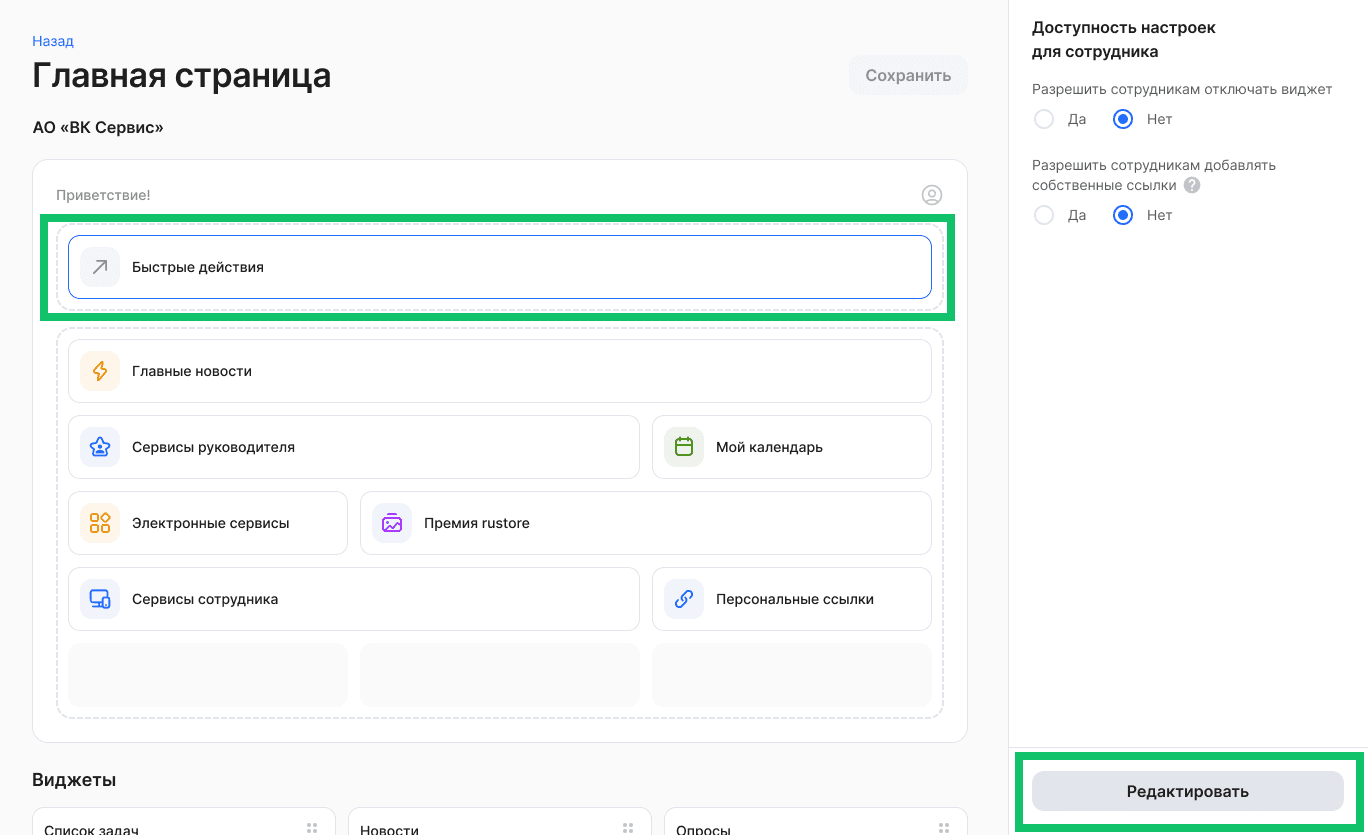Click the arrow icon in Быстрые действия

98,266
